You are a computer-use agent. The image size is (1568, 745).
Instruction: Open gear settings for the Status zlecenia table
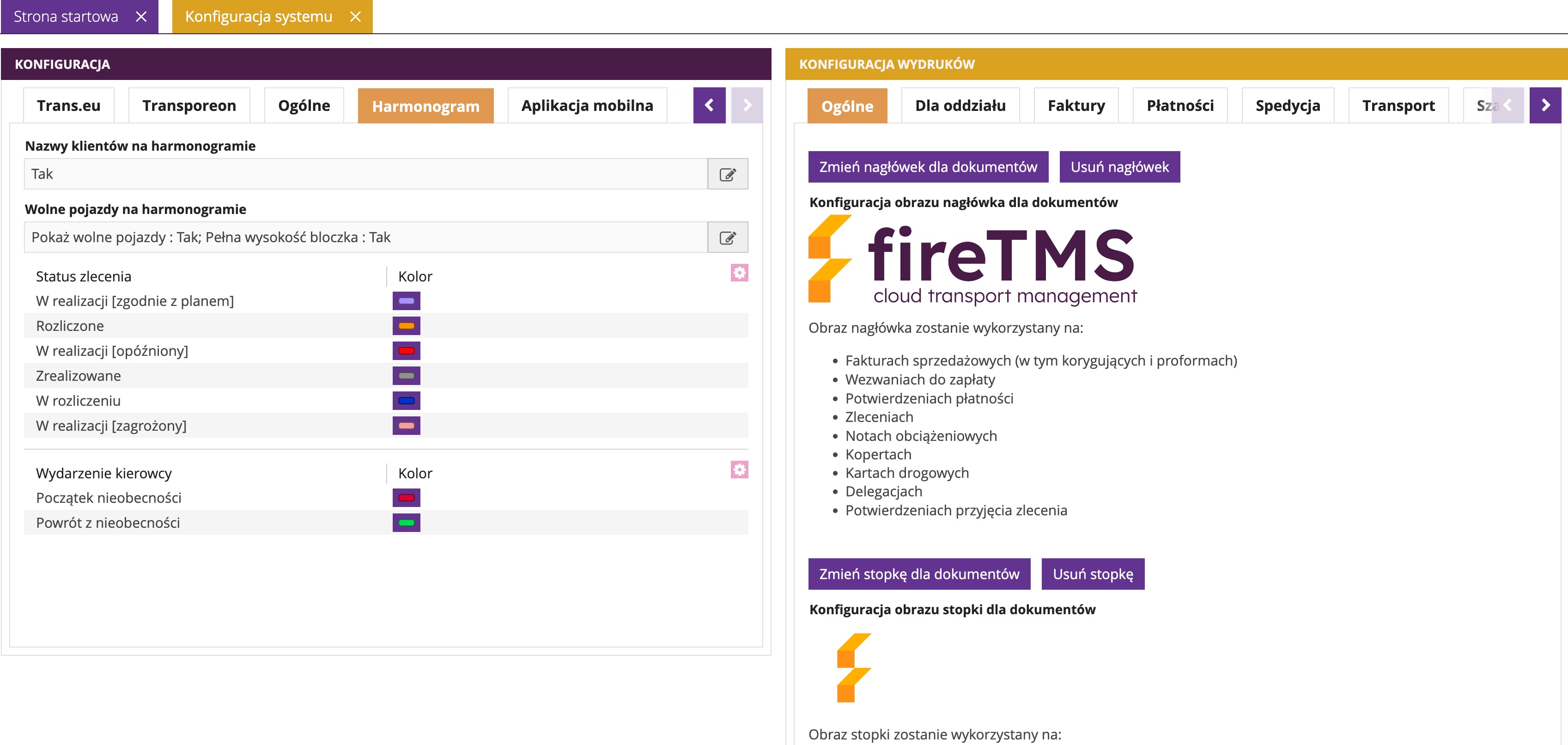point(739,273)
